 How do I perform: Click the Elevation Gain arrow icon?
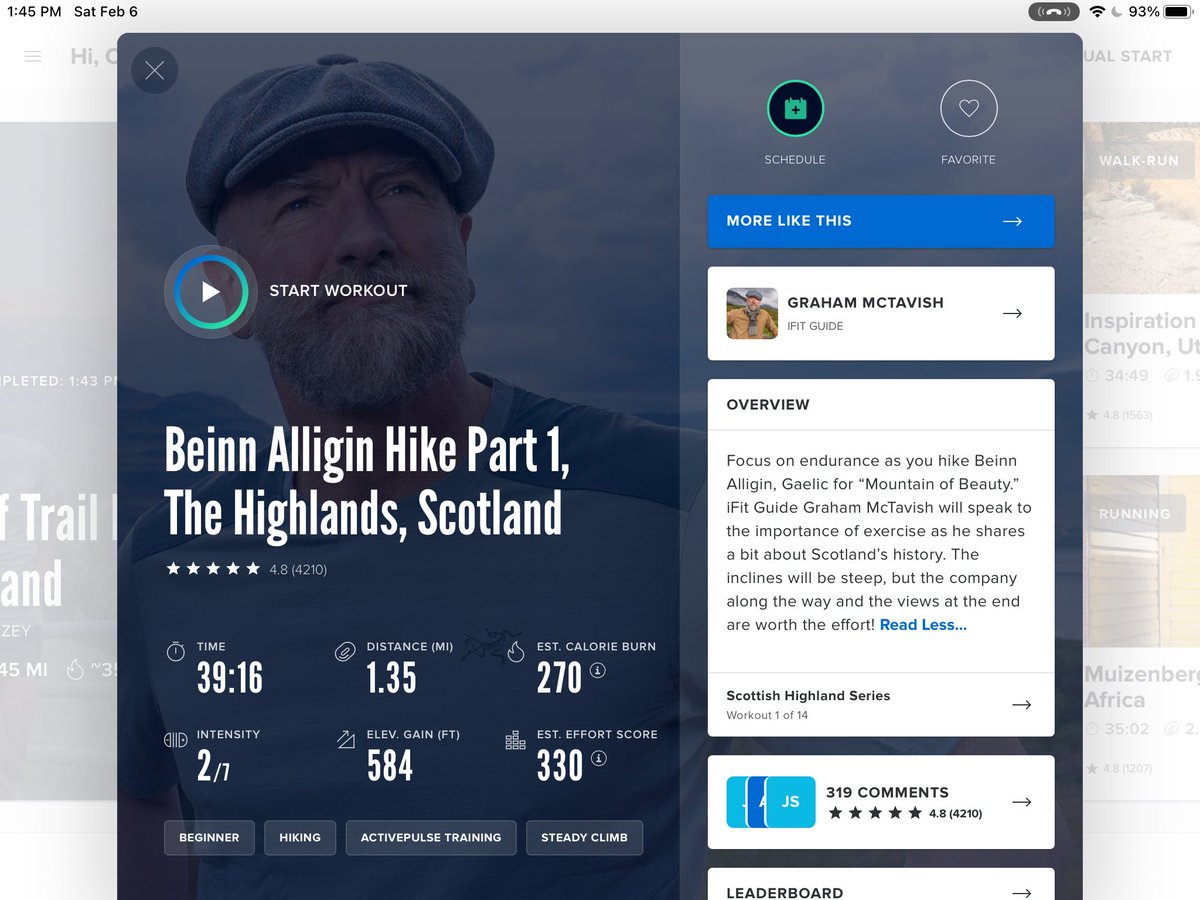[x=345, y=740]
